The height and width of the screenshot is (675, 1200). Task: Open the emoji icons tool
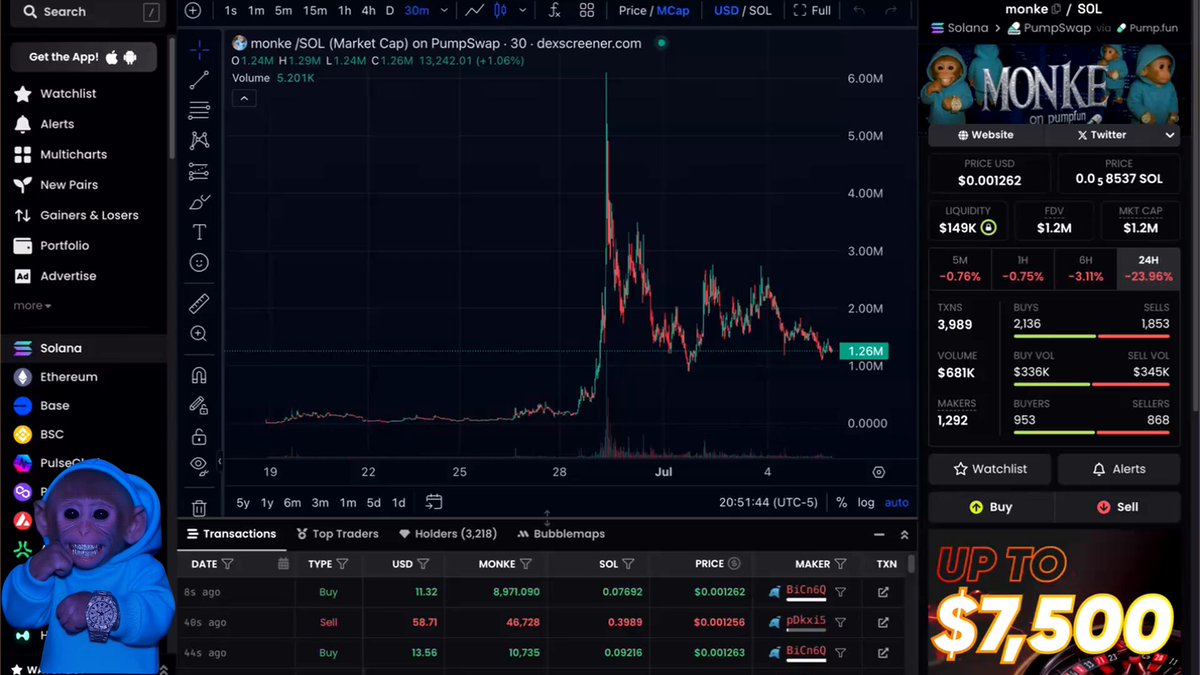[x=199, y=262]
